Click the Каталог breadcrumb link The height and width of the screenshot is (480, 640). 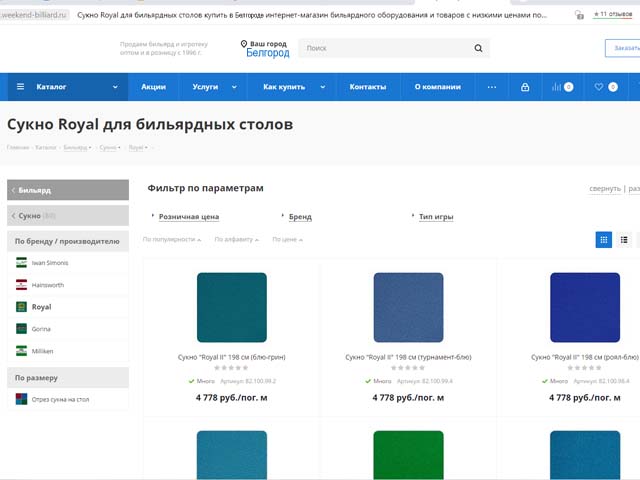tap(46, 147)
